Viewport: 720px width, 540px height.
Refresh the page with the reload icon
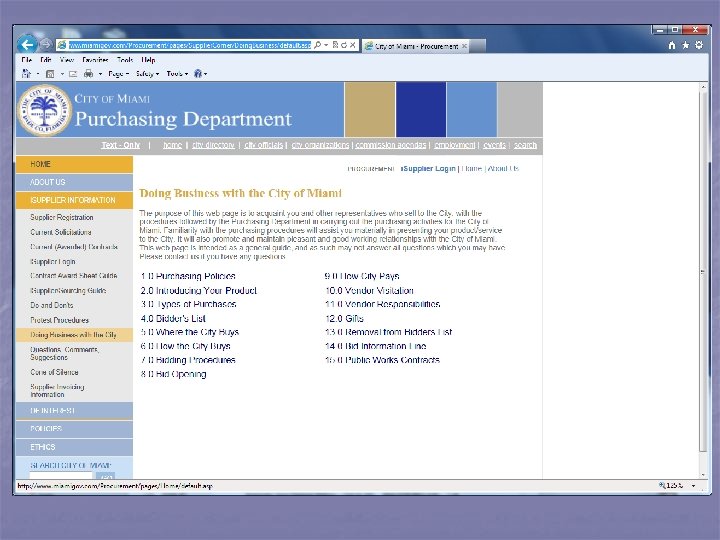click(x=343, y=45)
